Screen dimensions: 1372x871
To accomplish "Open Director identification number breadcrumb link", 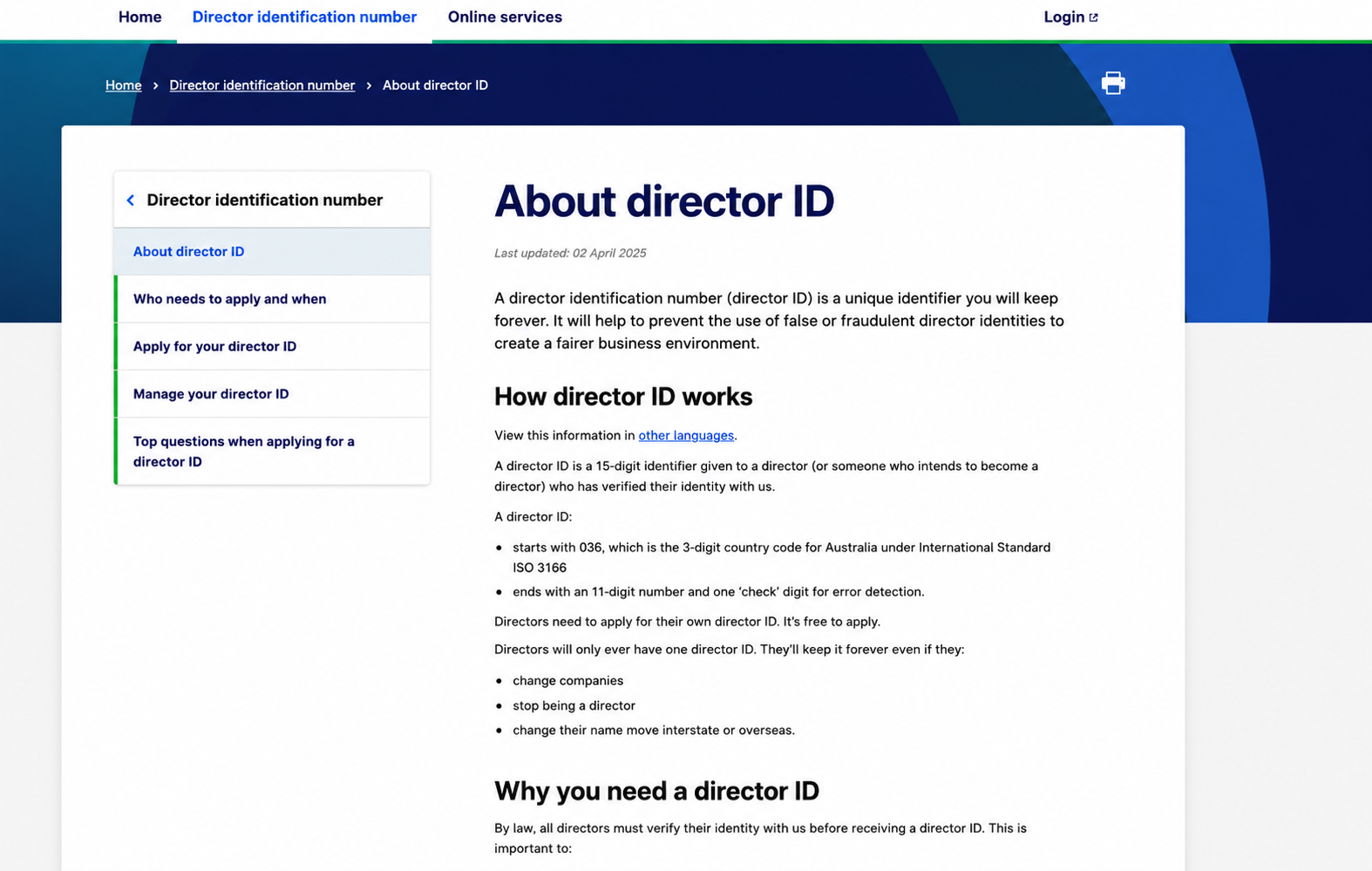I will pyautogui.click(x=262, y=85).
